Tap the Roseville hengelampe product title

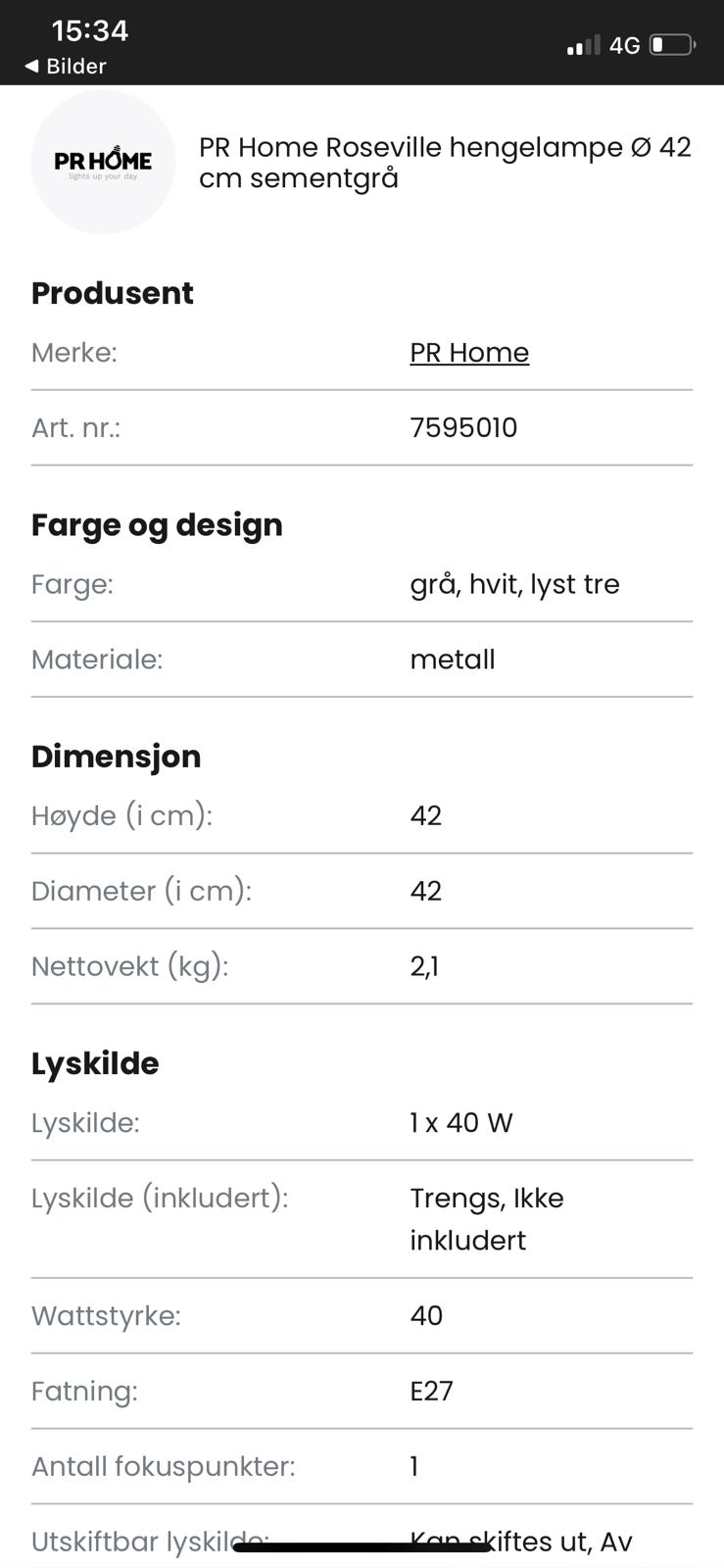[x=445, y=163]
